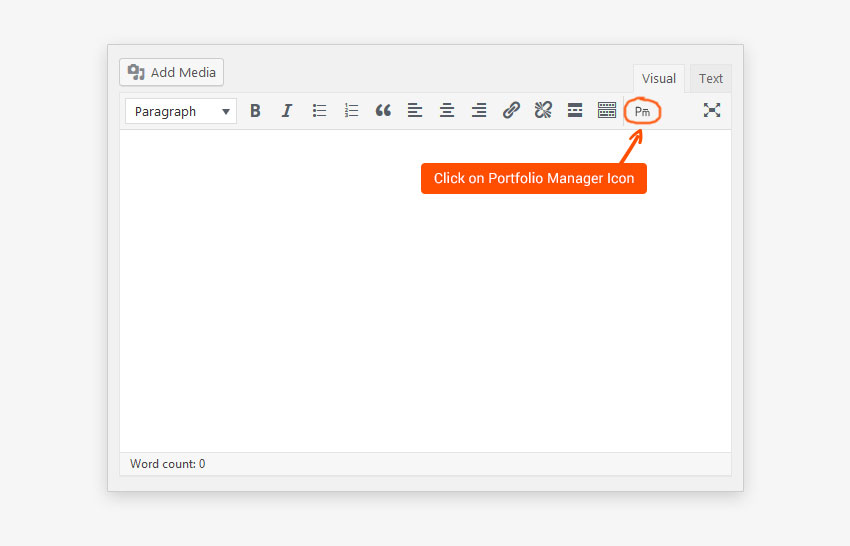This screenshot has width=850, height=546.
Task: Click the Add Media button
Action: pos(172,72)
